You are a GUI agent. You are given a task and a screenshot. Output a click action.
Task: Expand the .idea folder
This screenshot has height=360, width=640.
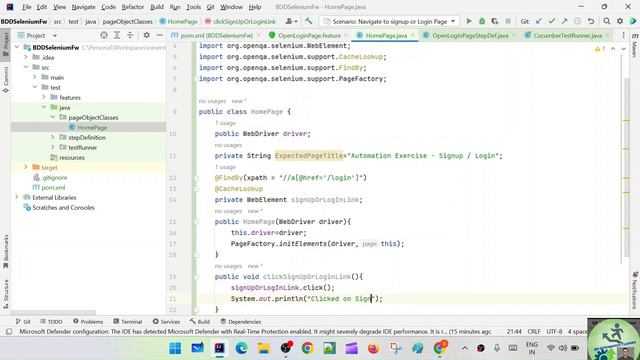(x=26, y=58)
